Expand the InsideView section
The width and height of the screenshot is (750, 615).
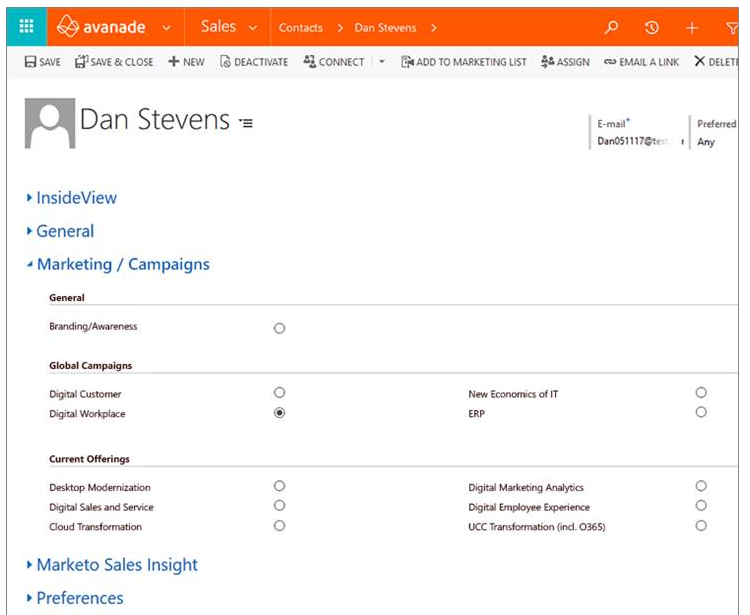tap(72, 198)
